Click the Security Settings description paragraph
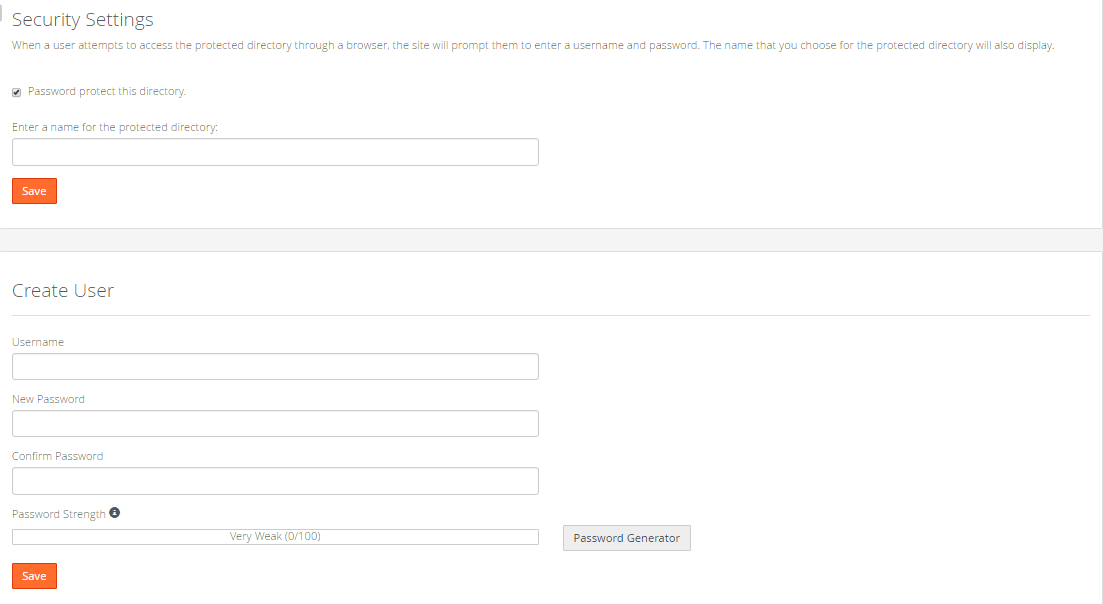 (x=533, y=45)
